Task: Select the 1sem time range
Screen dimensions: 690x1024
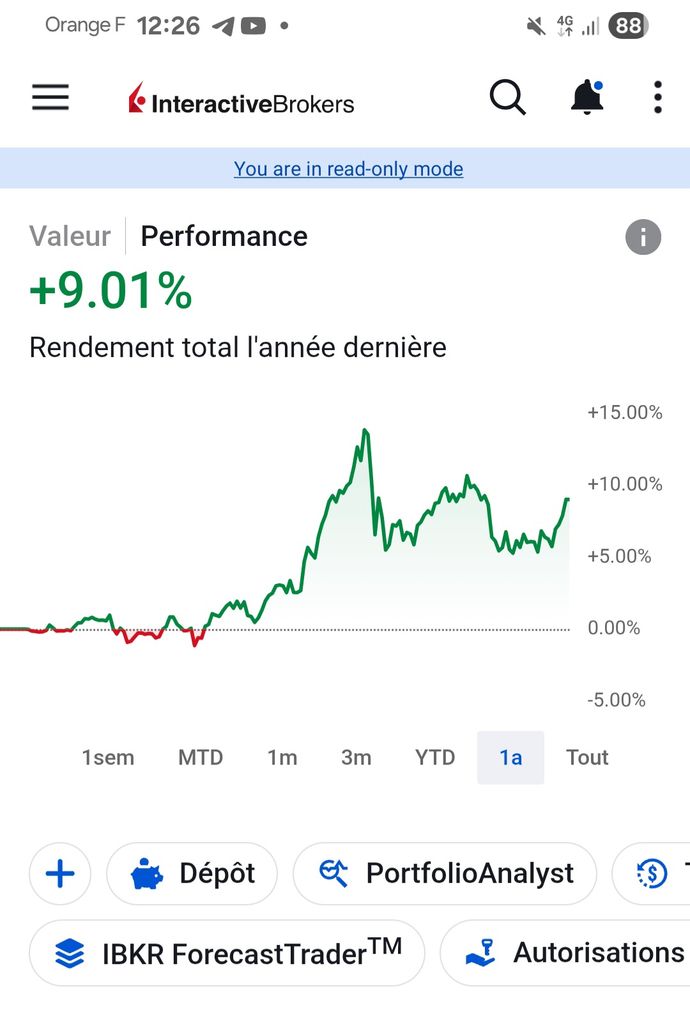Action: coord(108,757)
